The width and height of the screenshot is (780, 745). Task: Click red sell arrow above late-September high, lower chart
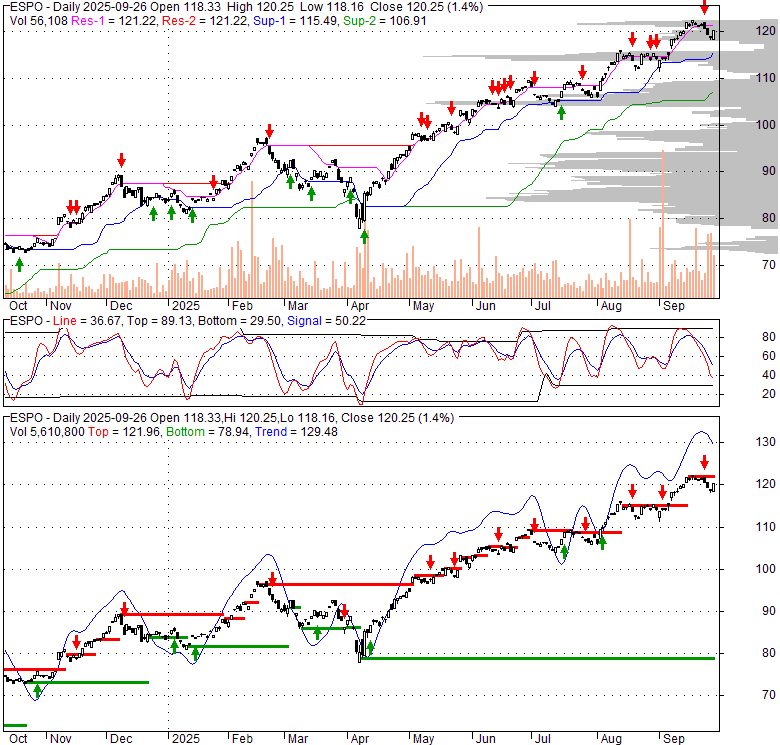(704, 462)
